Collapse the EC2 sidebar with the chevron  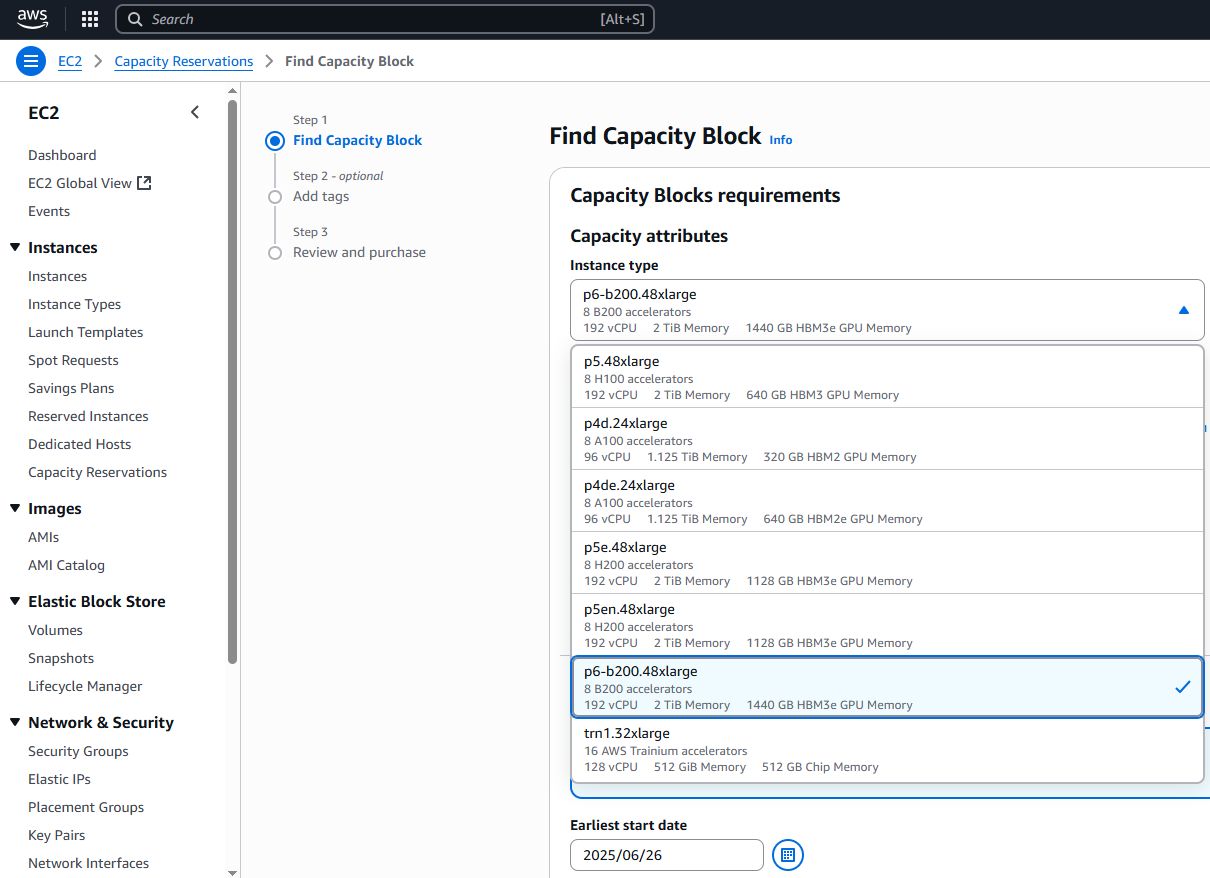(x=195, y=112)
